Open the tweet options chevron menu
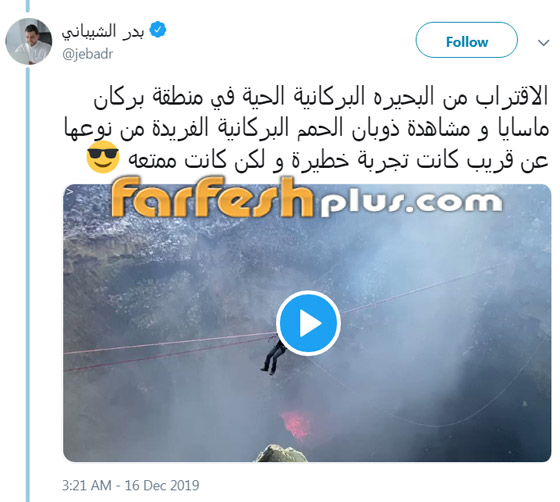This screenshot has width=560, height=502. 544,43
